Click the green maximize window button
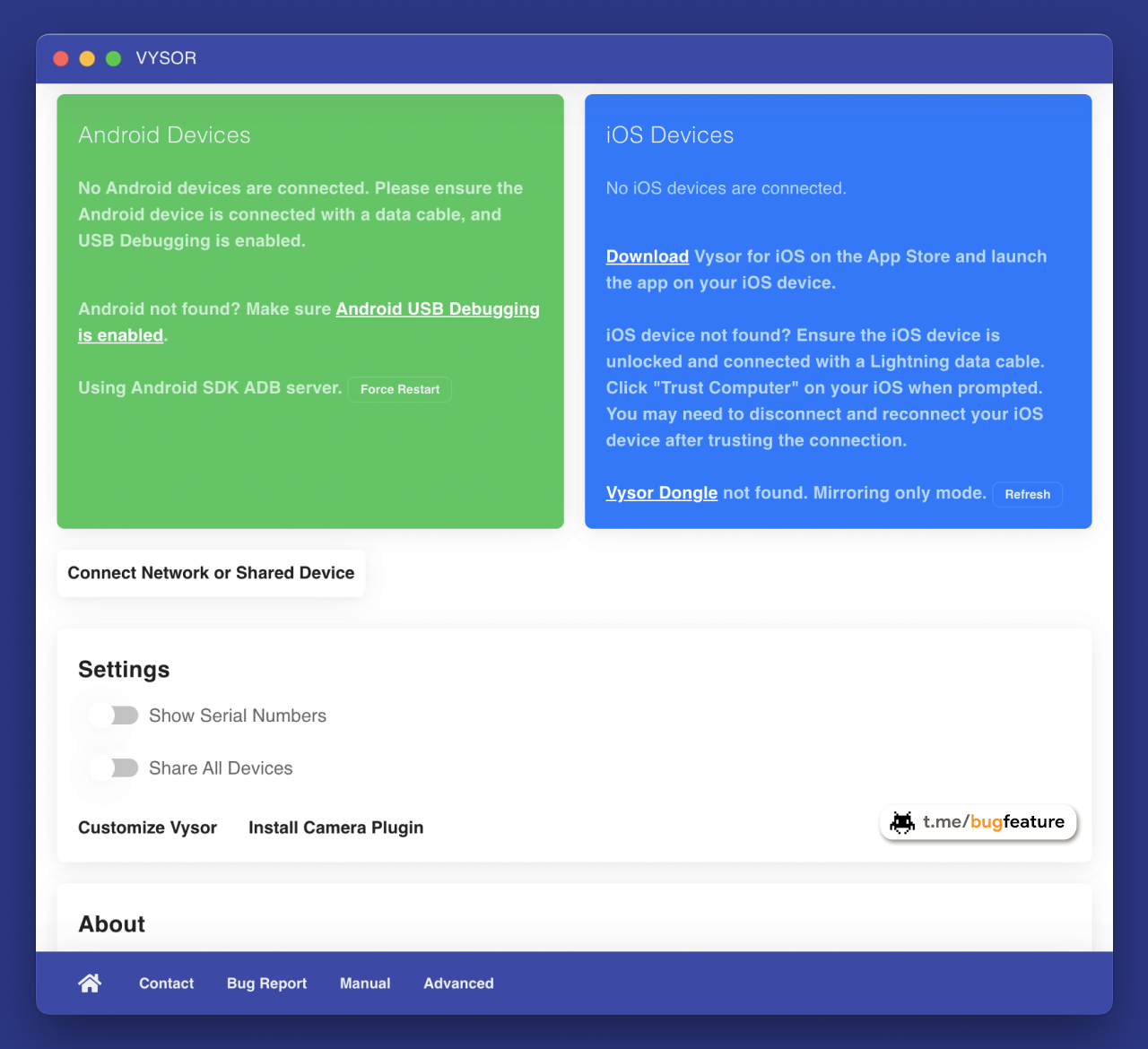Image resolution: width=1148 pixels, height=1049 pixels. [113, 58]
